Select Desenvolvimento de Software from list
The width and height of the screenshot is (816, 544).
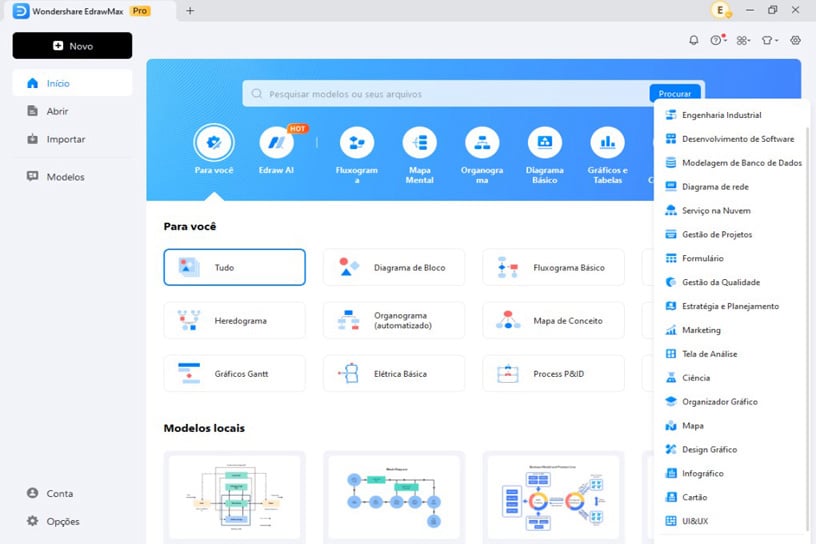pyautogui.click(x=731, y=139)
